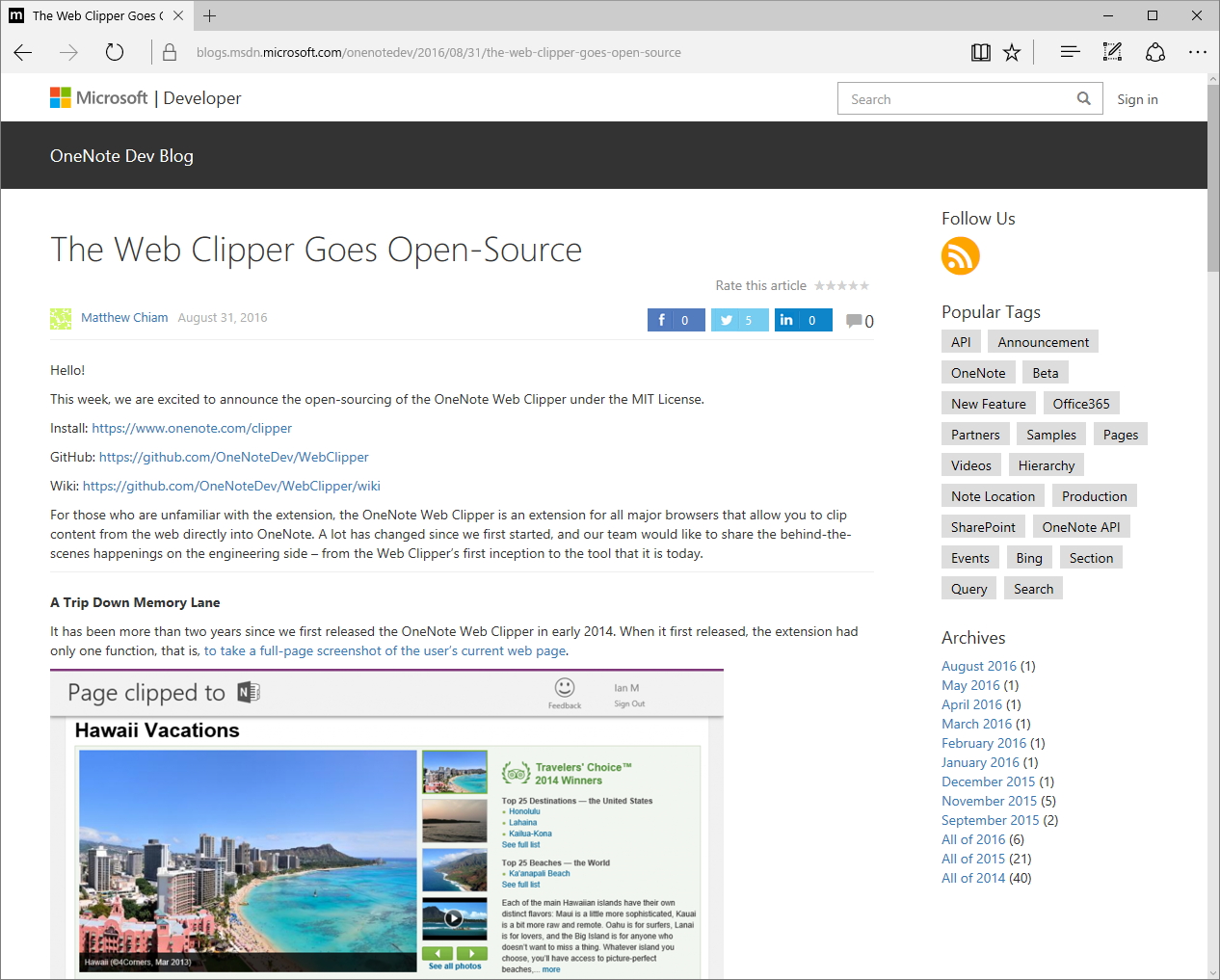1220x980 pixels.
Task: Click the address bar security lock icon
Action: point(169,53)
